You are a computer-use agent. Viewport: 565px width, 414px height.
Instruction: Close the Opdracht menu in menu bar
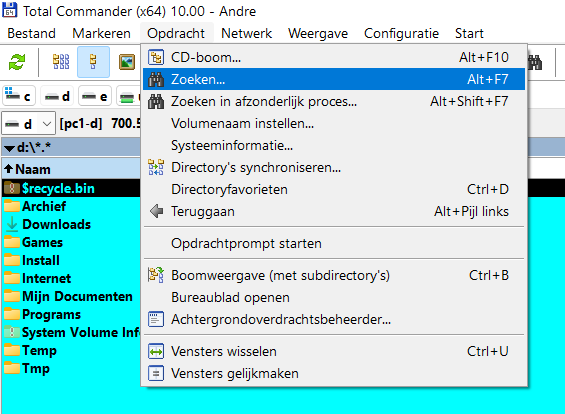(x=176, y=34)
